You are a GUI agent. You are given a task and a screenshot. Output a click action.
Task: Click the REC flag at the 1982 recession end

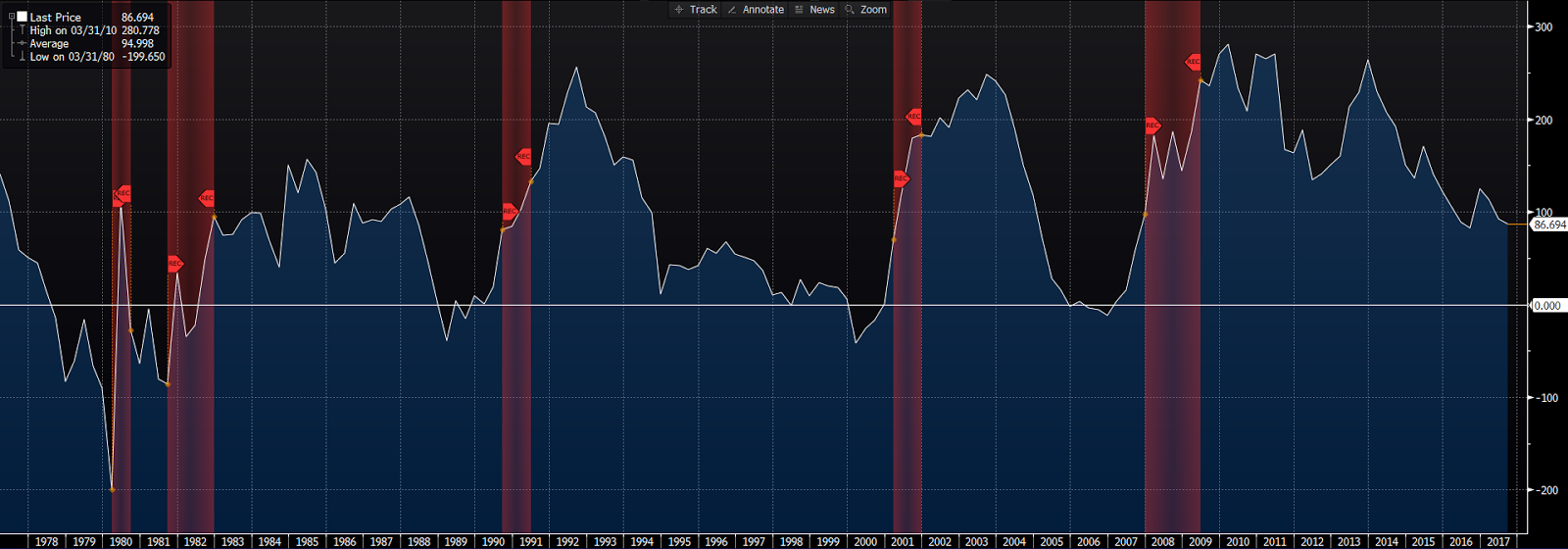click(x=207, y=198)
